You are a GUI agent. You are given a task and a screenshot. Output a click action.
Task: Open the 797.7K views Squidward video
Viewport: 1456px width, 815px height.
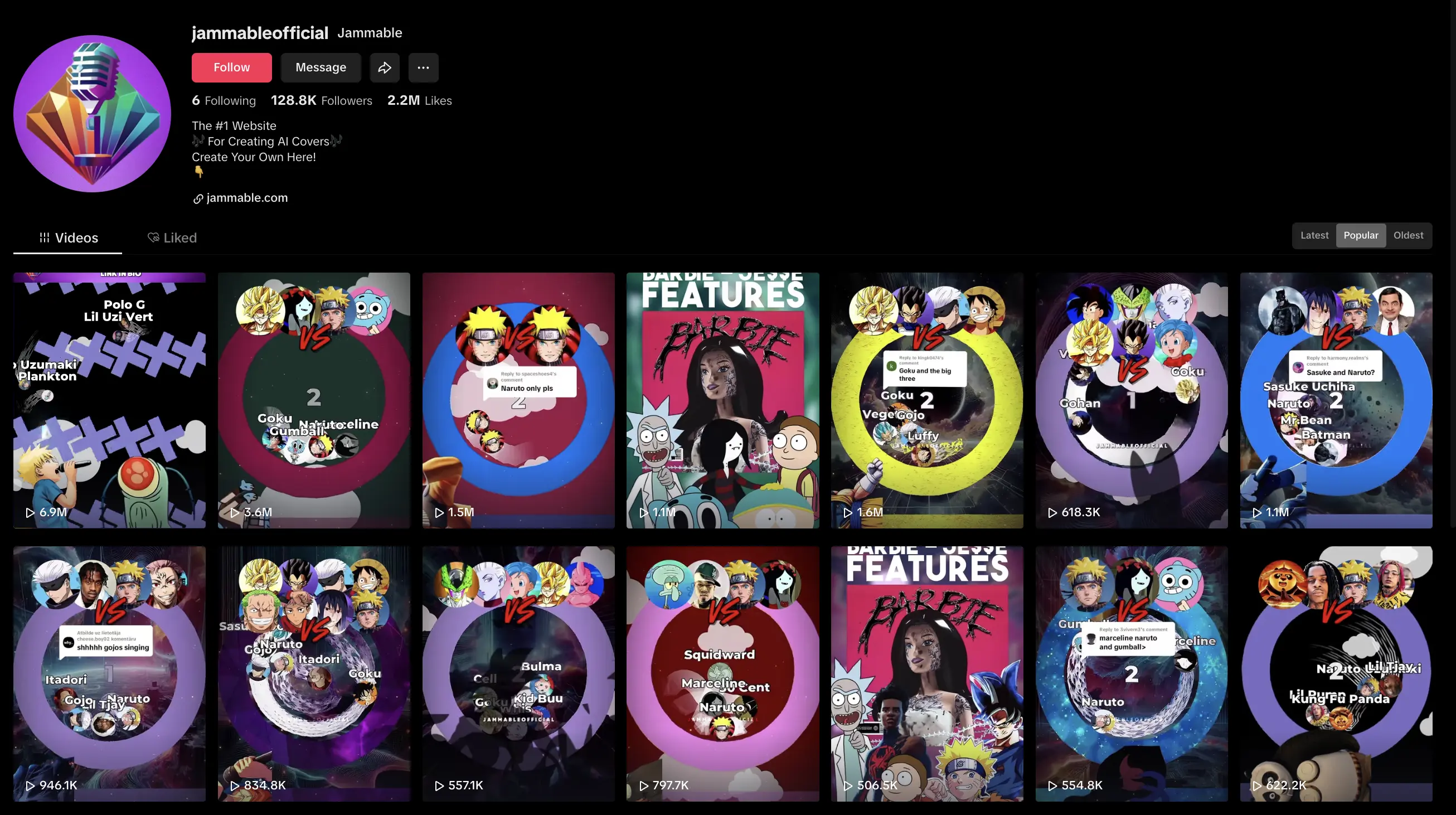(722, 674)
